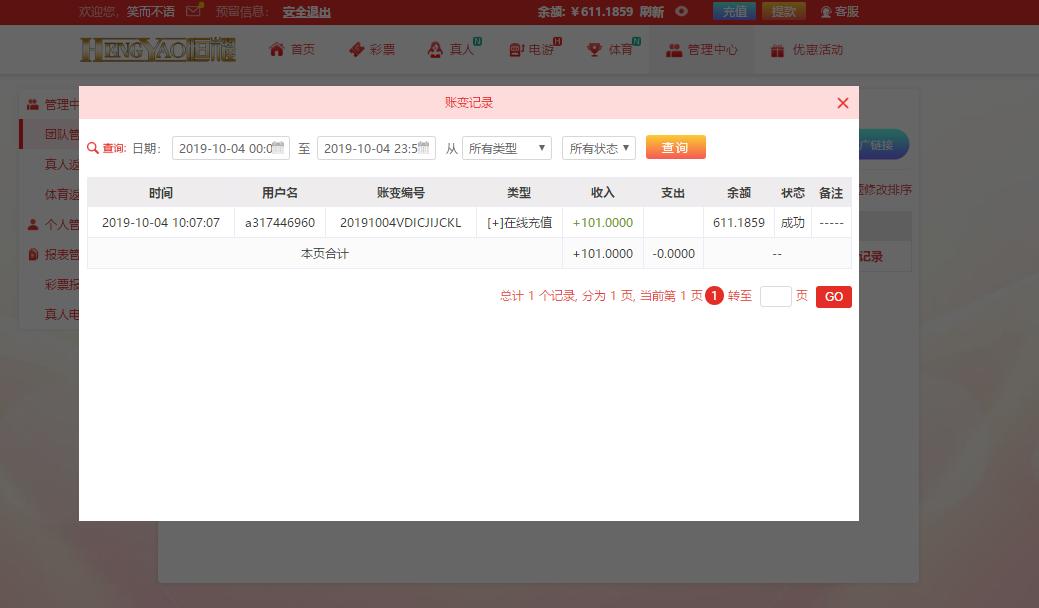This screenshot has height=608, width=1039.
Task: Click the start date input field
Action: pyautogui.click(x=231, y=148)
